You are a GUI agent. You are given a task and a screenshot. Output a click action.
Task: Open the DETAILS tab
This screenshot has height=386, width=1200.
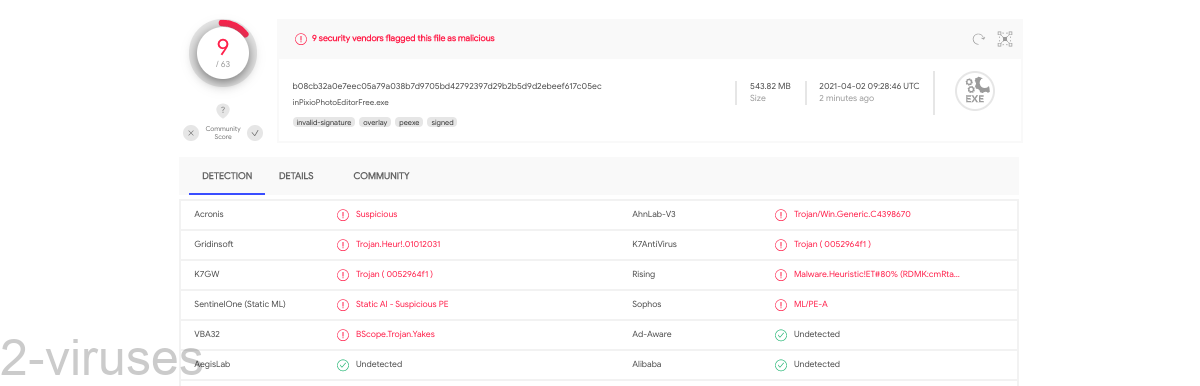pyautogui.click(x=296, y=176)
